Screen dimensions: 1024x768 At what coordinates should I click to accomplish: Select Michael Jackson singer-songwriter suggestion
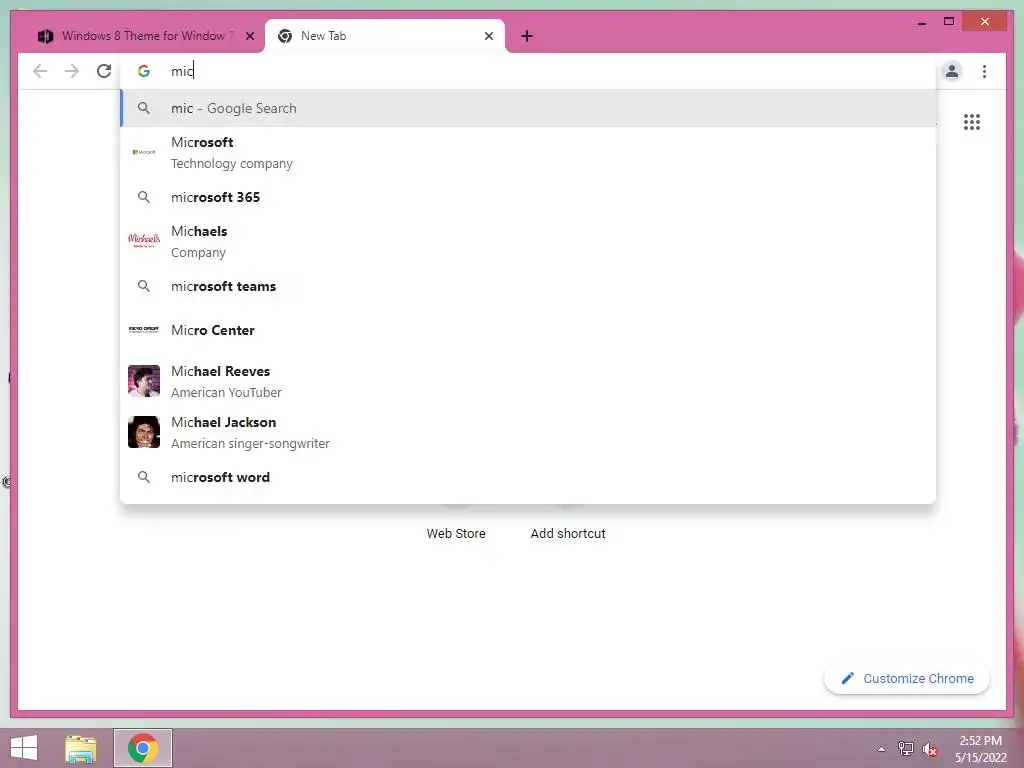pos(528,432)
